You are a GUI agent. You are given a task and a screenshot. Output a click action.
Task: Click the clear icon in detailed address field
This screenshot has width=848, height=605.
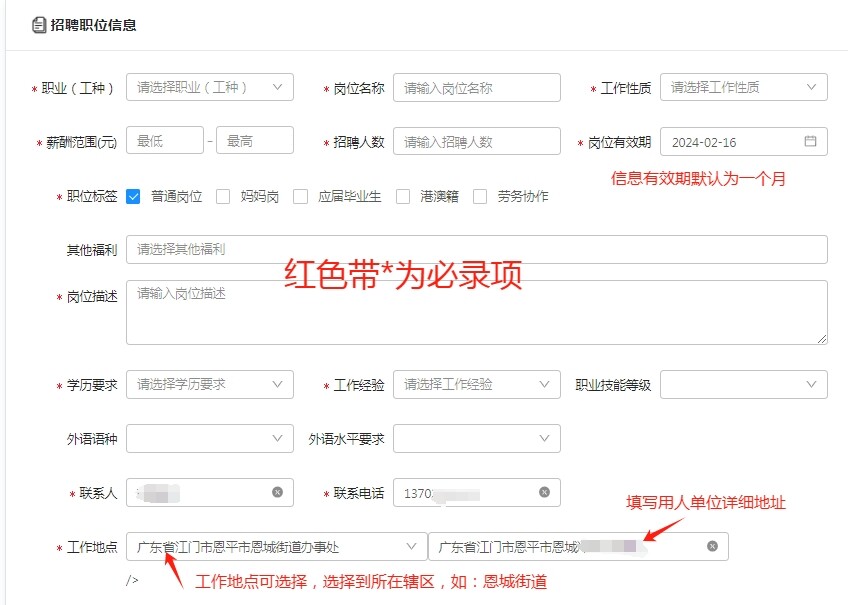pos(712,546)
